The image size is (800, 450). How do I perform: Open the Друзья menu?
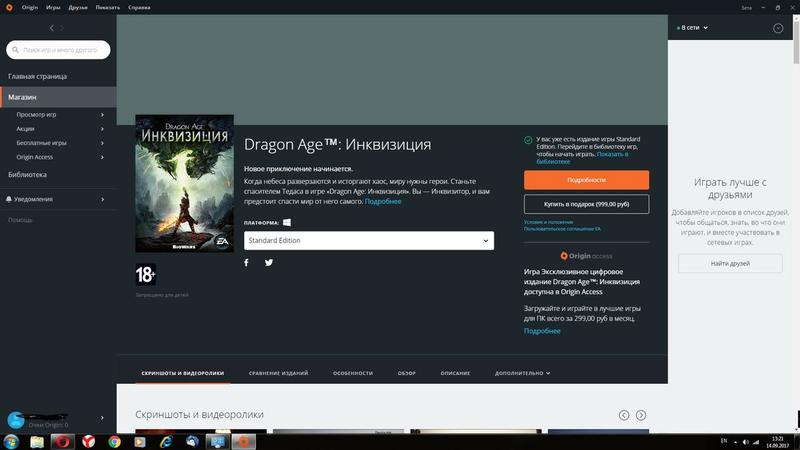78,7
